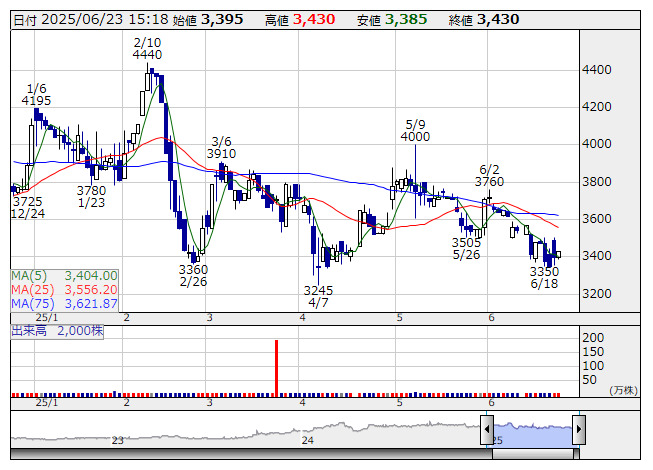Click the MA(5) 3,404.00 legend entry
Image resolution: width=653 pixels, height=470 pixels.
(65, 276)
